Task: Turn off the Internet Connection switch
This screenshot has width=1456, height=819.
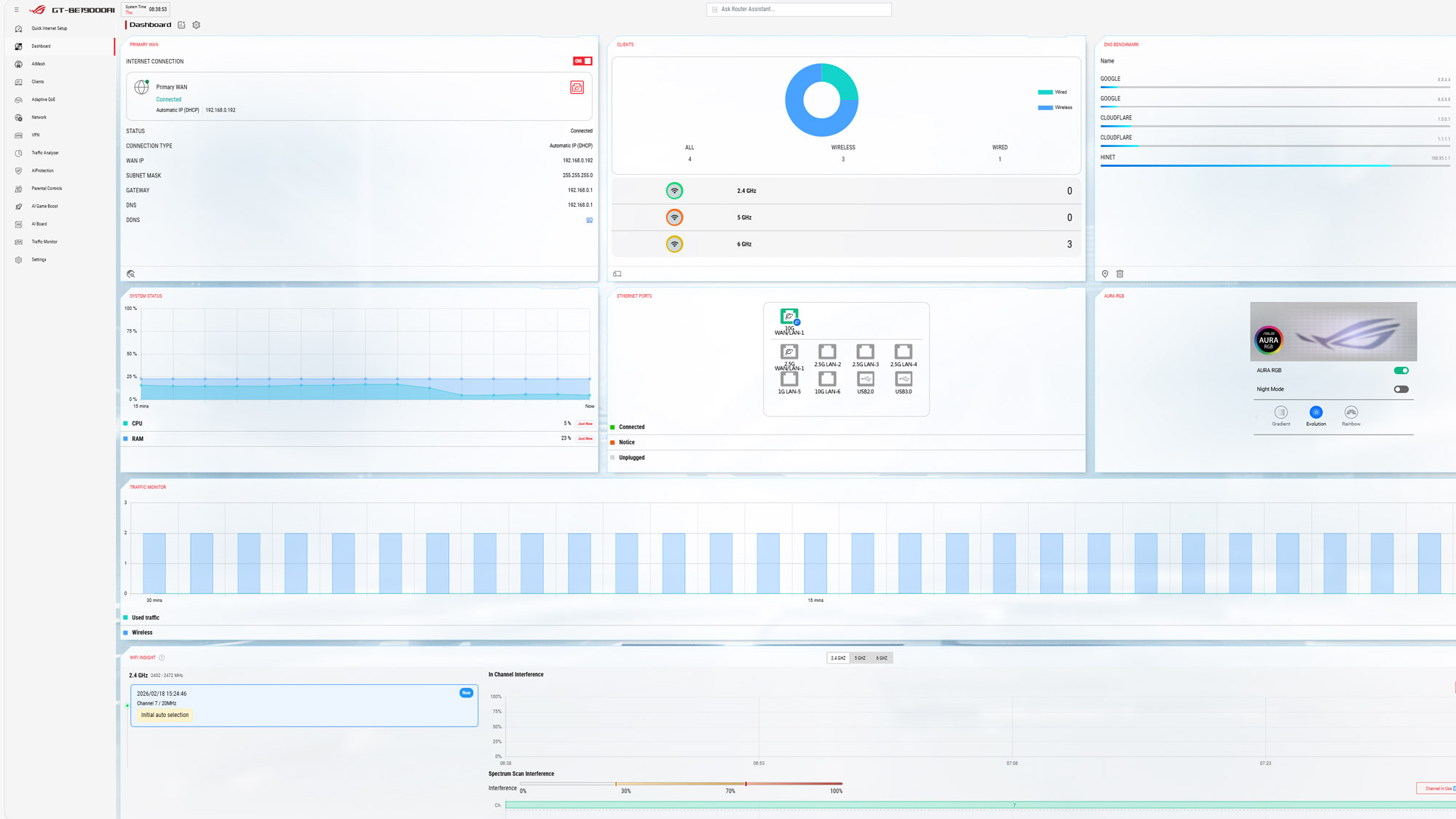Action: tap(582, 61)
